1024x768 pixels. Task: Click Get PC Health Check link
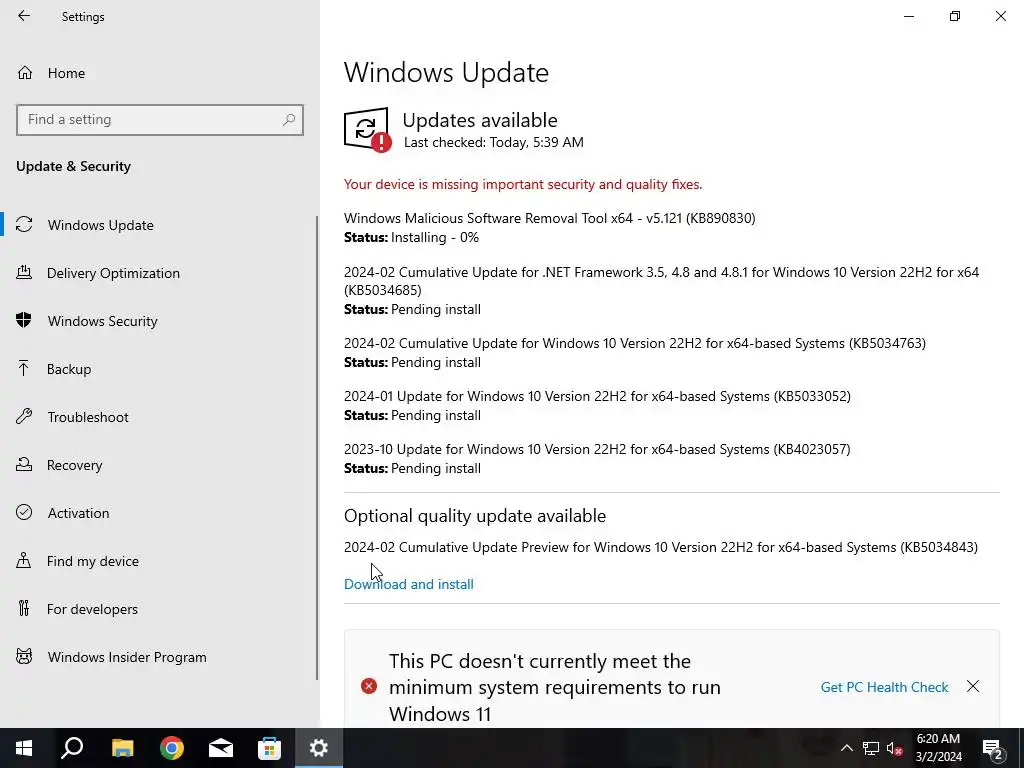pos(884,687)
